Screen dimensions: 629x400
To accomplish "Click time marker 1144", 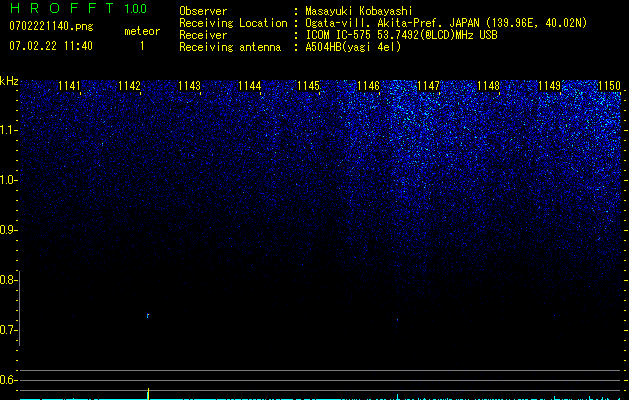I will click(x=250, y=86).
